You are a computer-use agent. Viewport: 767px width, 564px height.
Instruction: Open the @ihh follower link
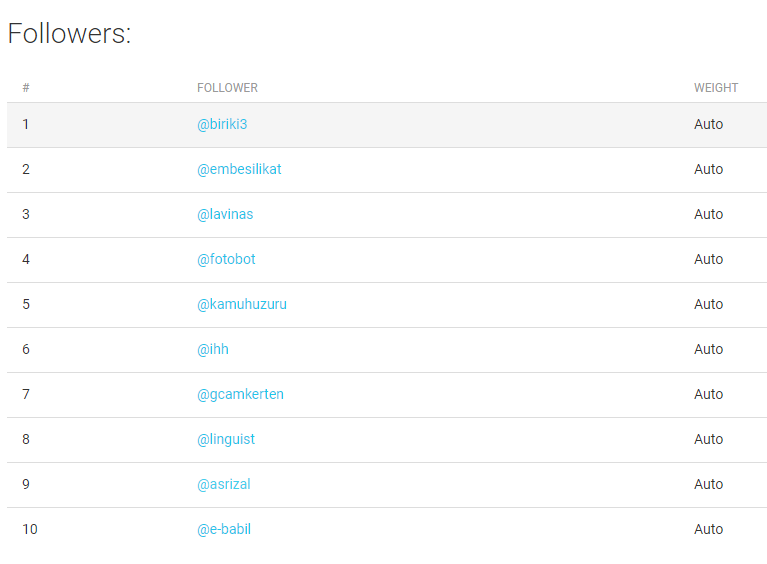[x=213, y=349]
